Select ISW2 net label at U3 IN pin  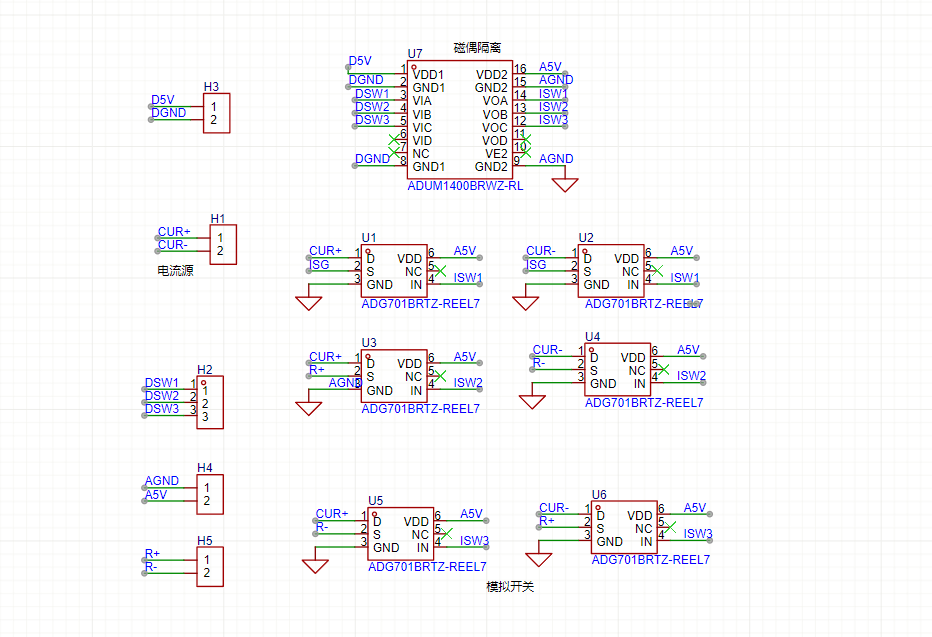[x=468, y=383]
